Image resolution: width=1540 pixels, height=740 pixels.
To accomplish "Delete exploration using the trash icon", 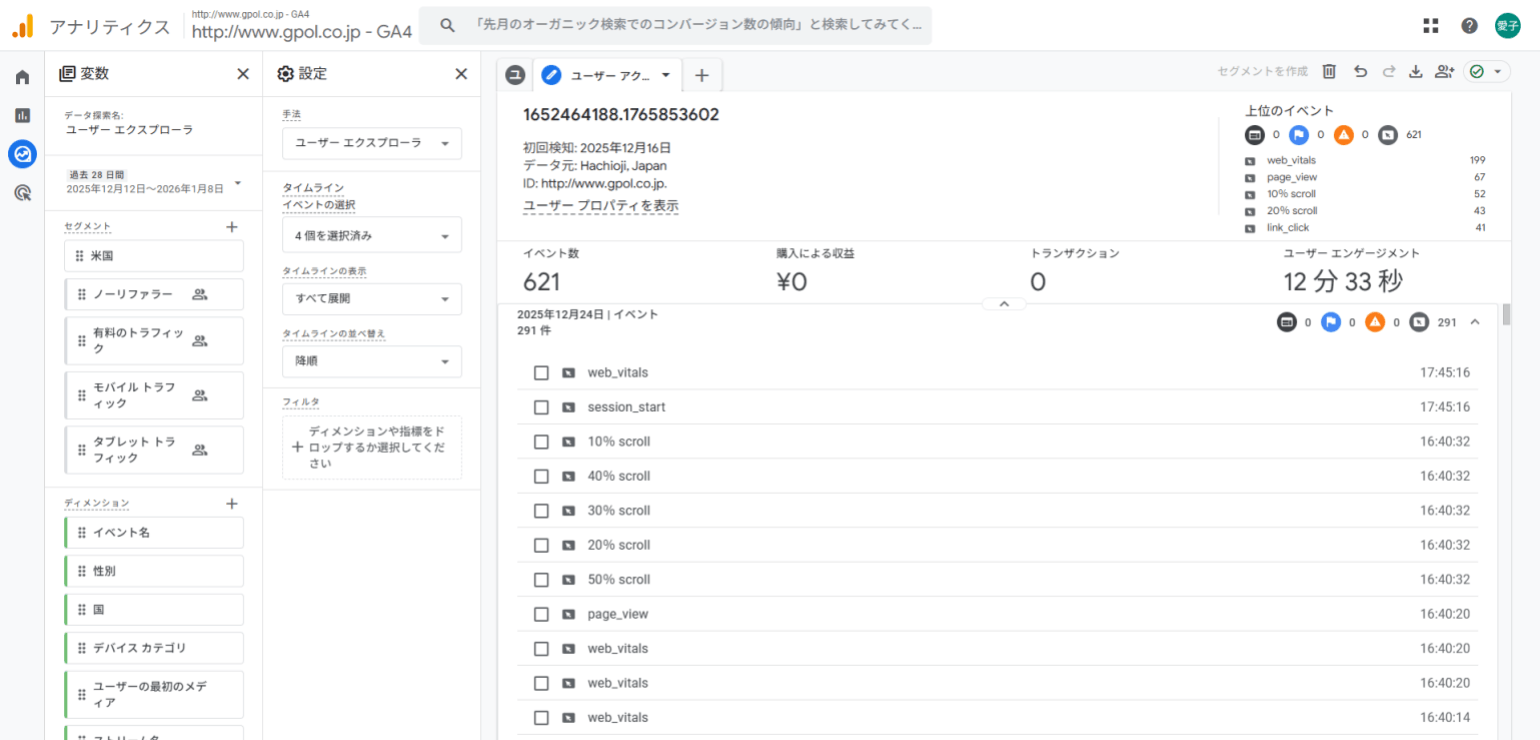I will click(x=1329, y=71).
